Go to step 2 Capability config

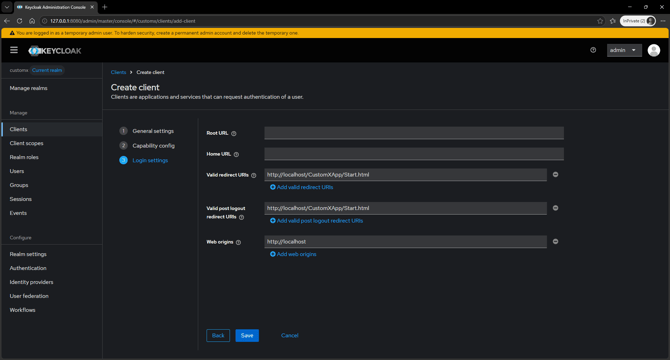tap(147, 146)
